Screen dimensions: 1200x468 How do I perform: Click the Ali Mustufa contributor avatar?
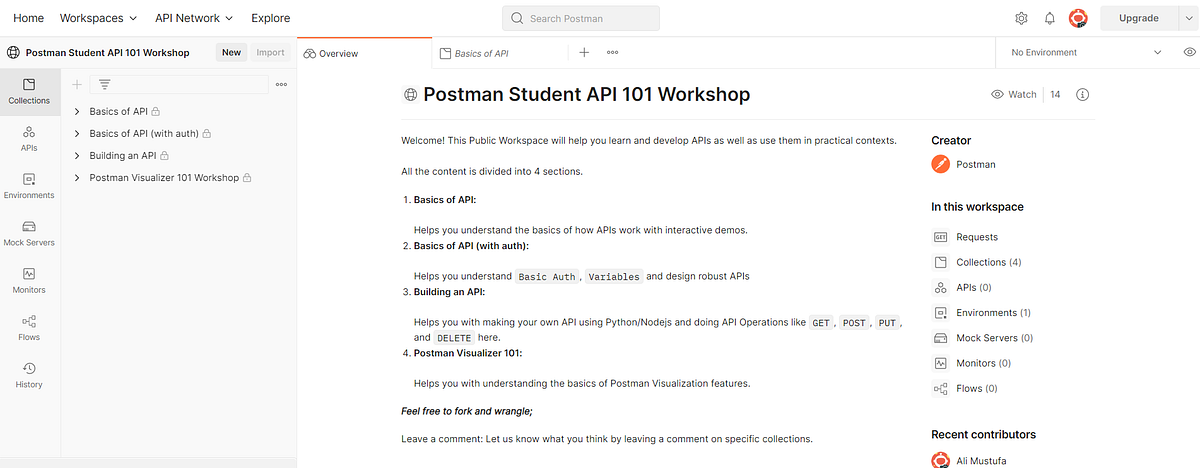940,459
